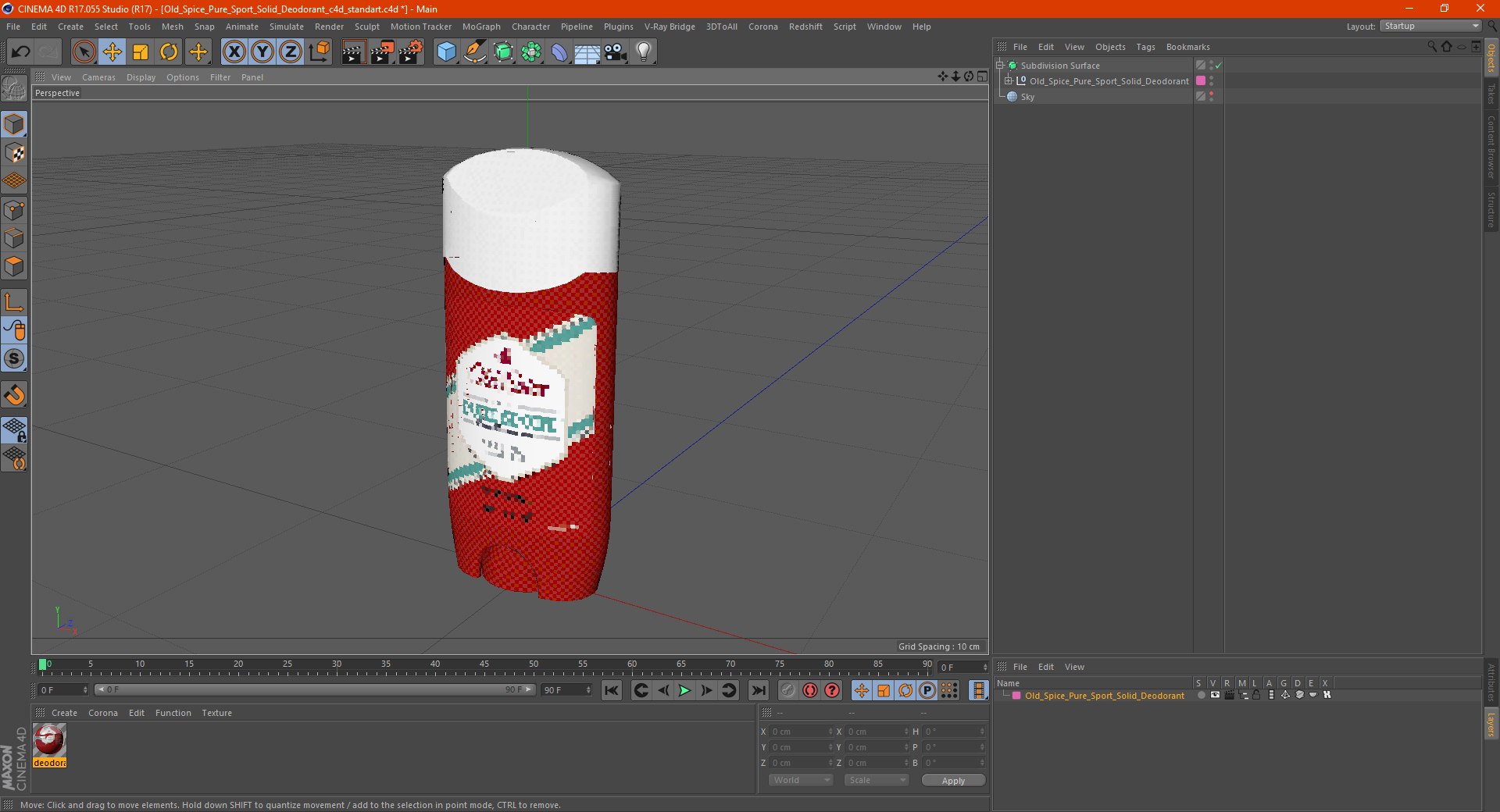The width and height of the screenshot is (1500, 812).
Task: Open the Sculpt menu
Action: coord(367,27)
